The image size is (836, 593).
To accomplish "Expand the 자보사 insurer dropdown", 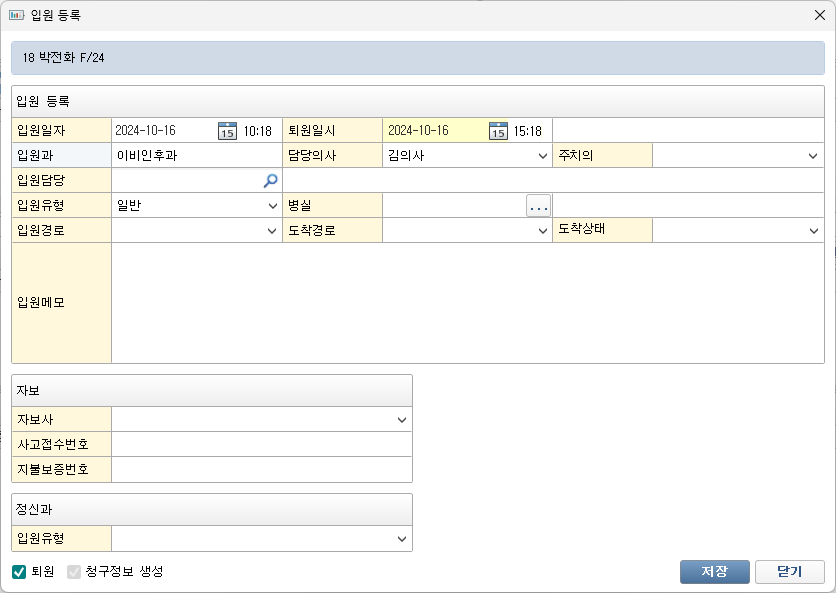I will click(402, 420).
